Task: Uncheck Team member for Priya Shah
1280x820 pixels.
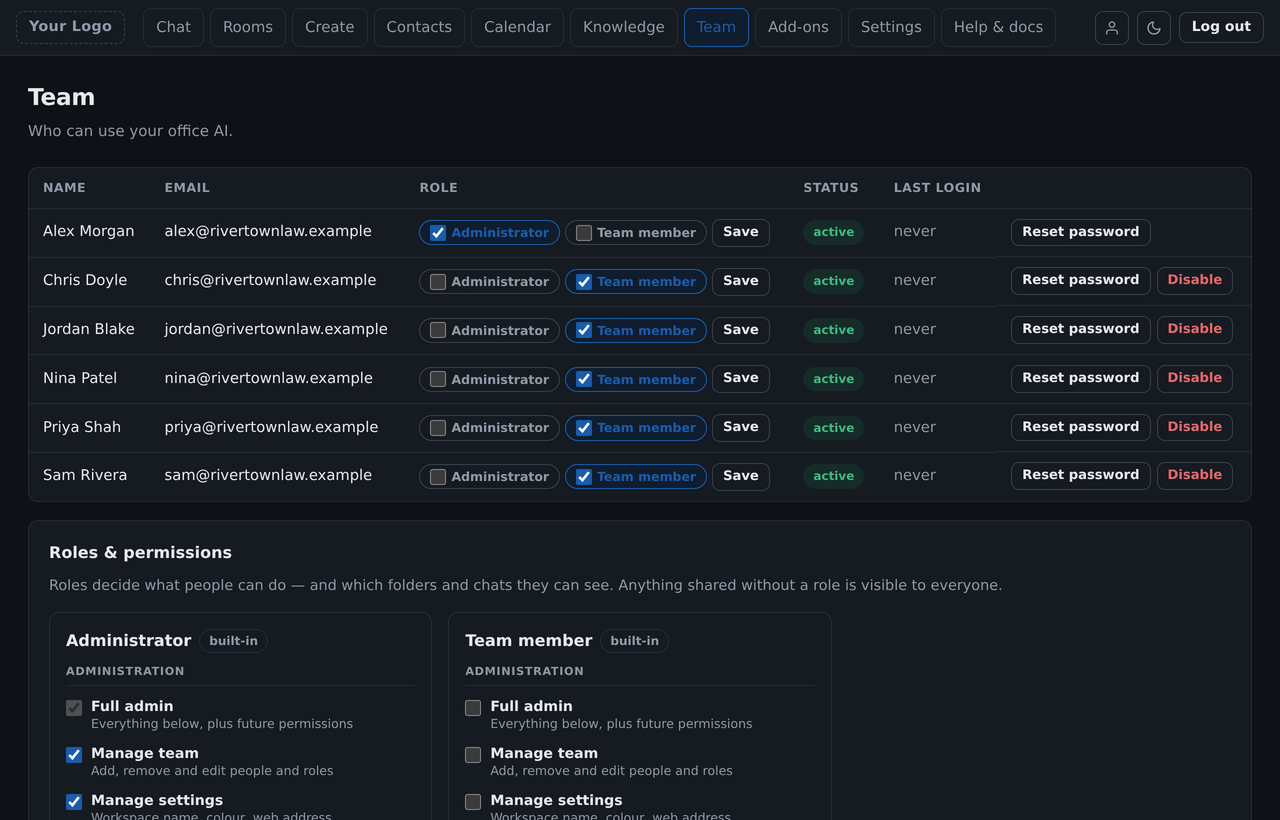Action: (x=584, y=428)
